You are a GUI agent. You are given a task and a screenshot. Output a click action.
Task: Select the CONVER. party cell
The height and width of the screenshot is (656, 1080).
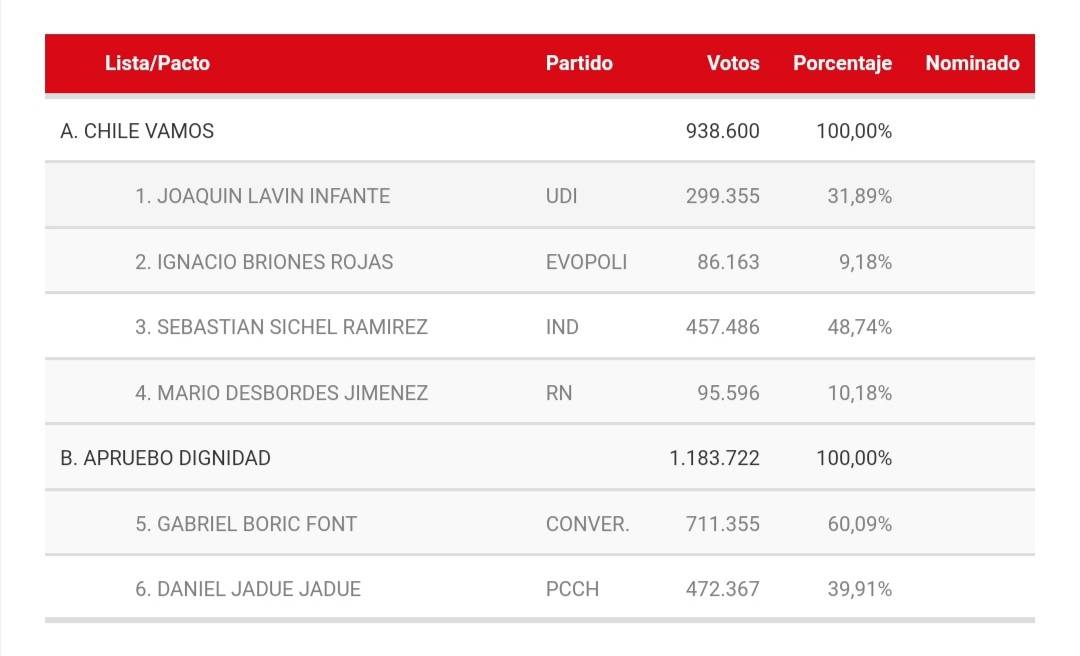(x=587, y=524)
